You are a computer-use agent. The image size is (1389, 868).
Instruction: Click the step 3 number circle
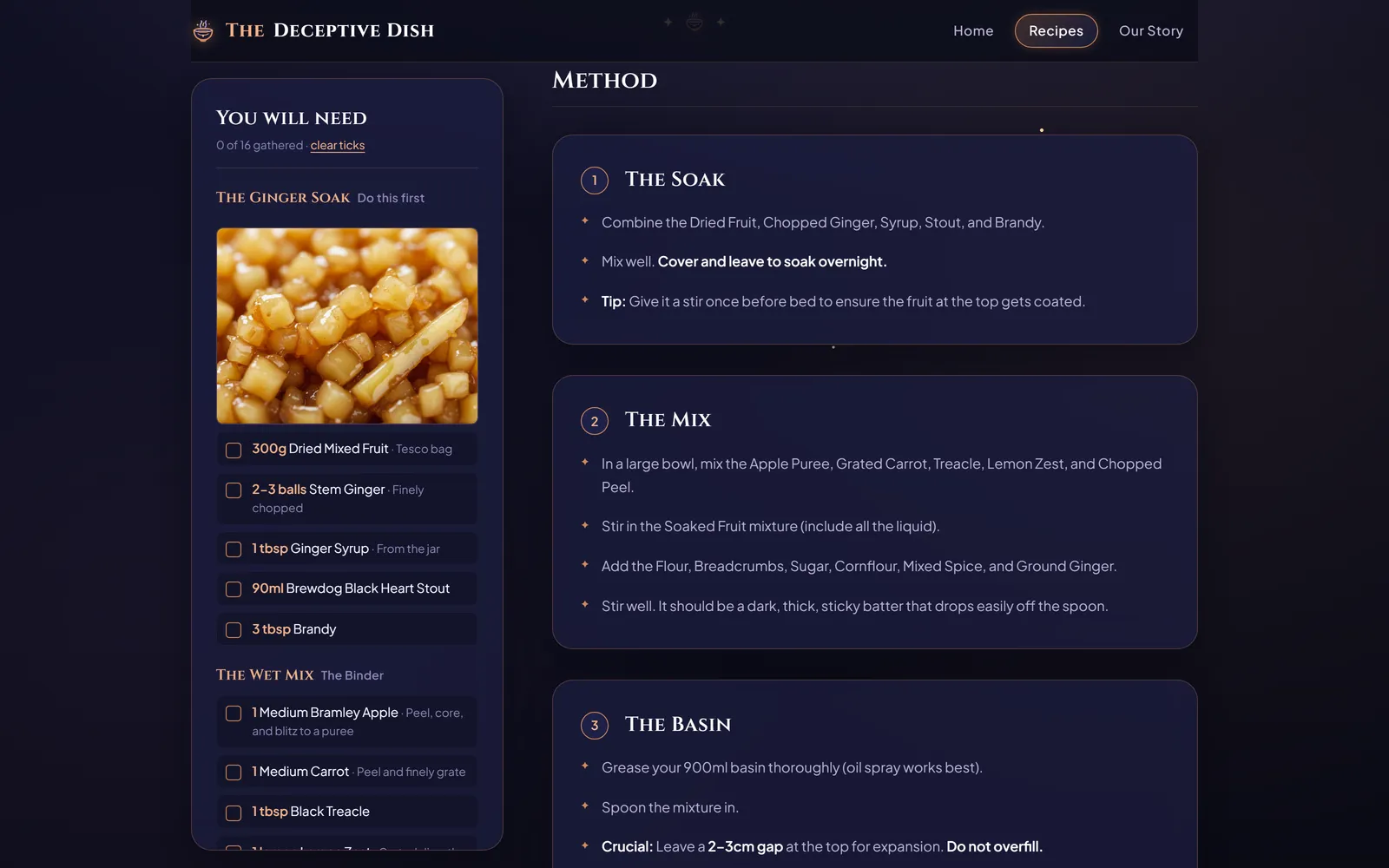pyautogui.click(x=595, y=726)
